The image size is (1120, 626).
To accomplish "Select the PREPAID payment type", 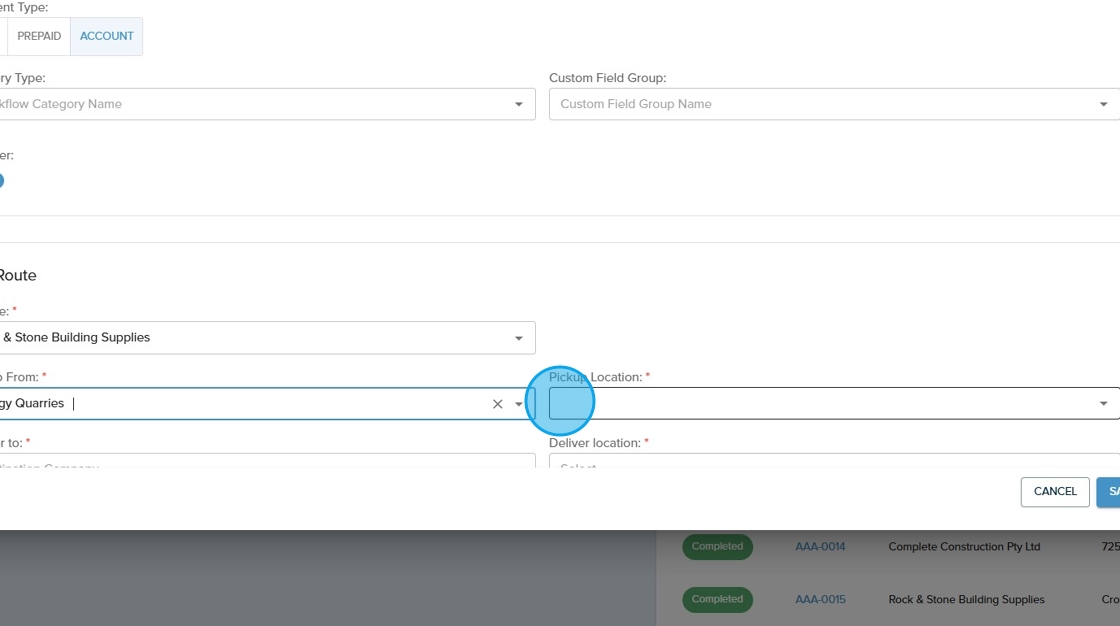I will pyautogui.click(x=39, y=36).
